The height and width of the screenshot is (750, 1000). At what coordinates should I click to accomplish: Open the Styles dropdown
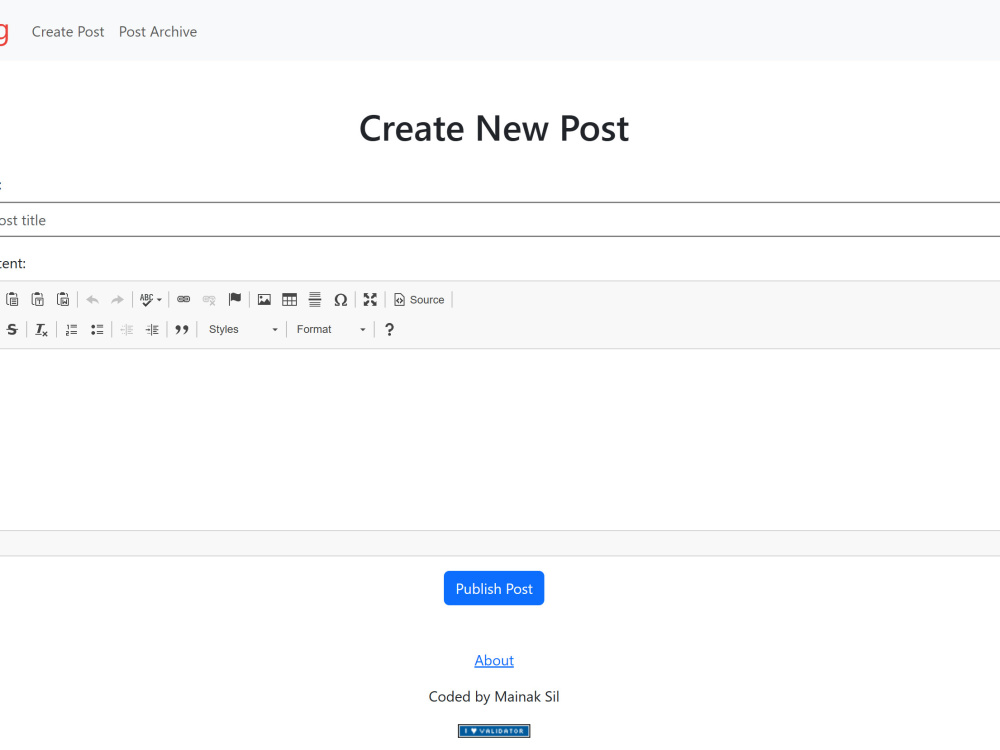[x=243, y=329]
